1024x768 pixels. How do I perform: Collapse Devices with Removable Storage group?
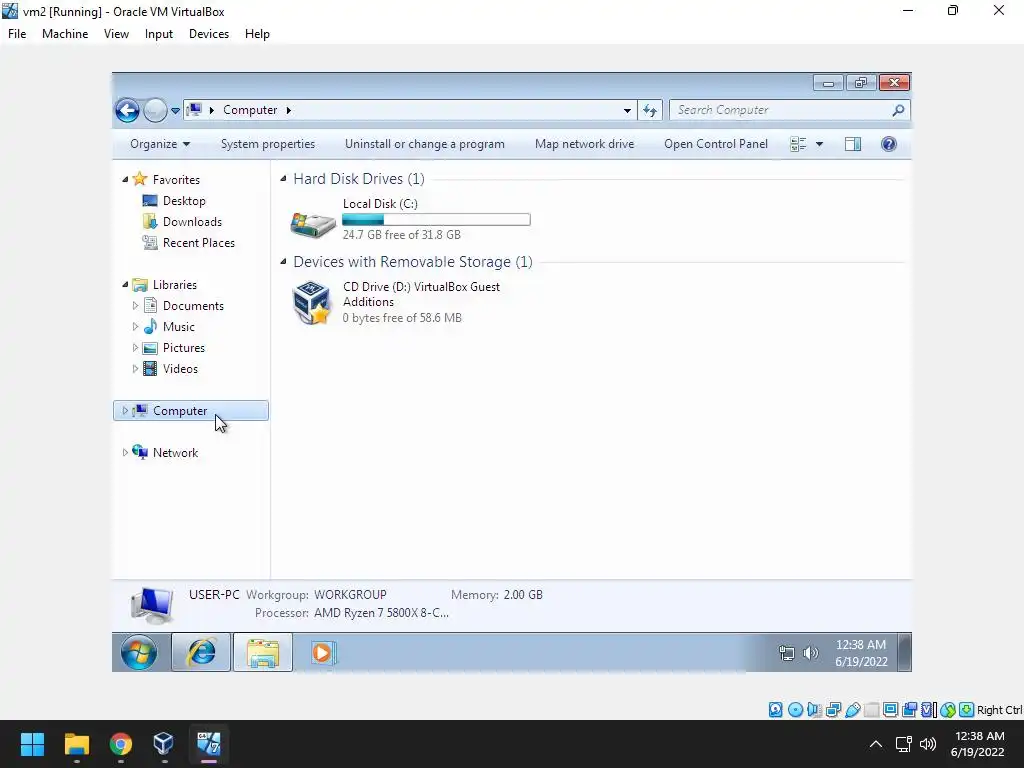pyautogui.click(x=283, y=262)
